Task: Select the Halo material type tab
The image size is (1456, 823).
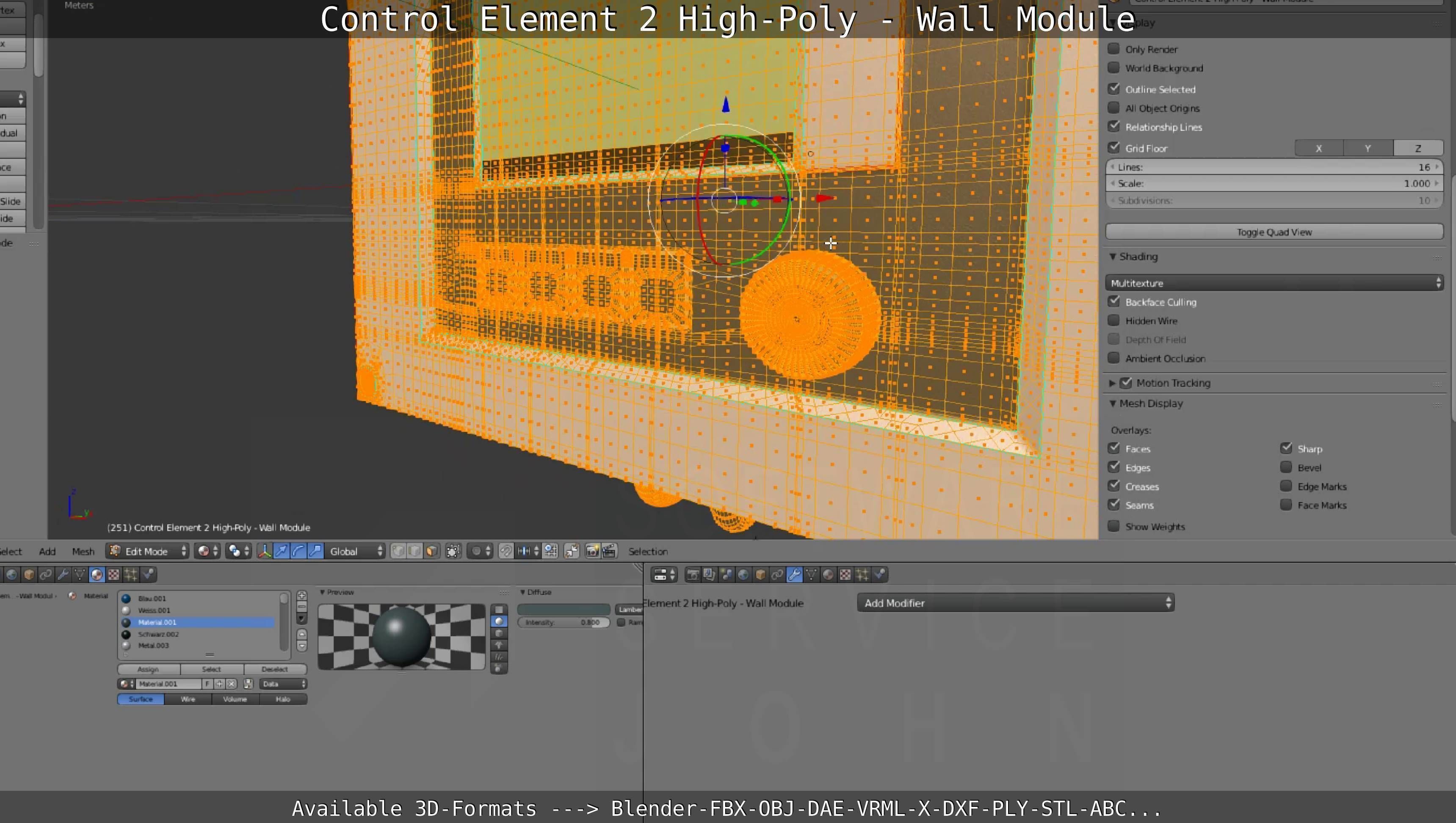Action: pos(283,699)
